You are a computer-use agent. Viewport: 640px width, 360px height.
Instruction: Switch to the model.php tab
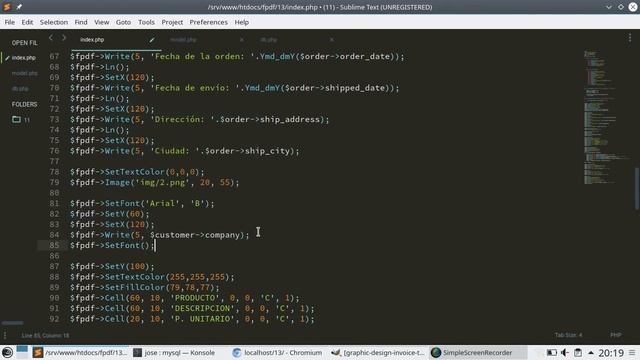coord(183,40)
